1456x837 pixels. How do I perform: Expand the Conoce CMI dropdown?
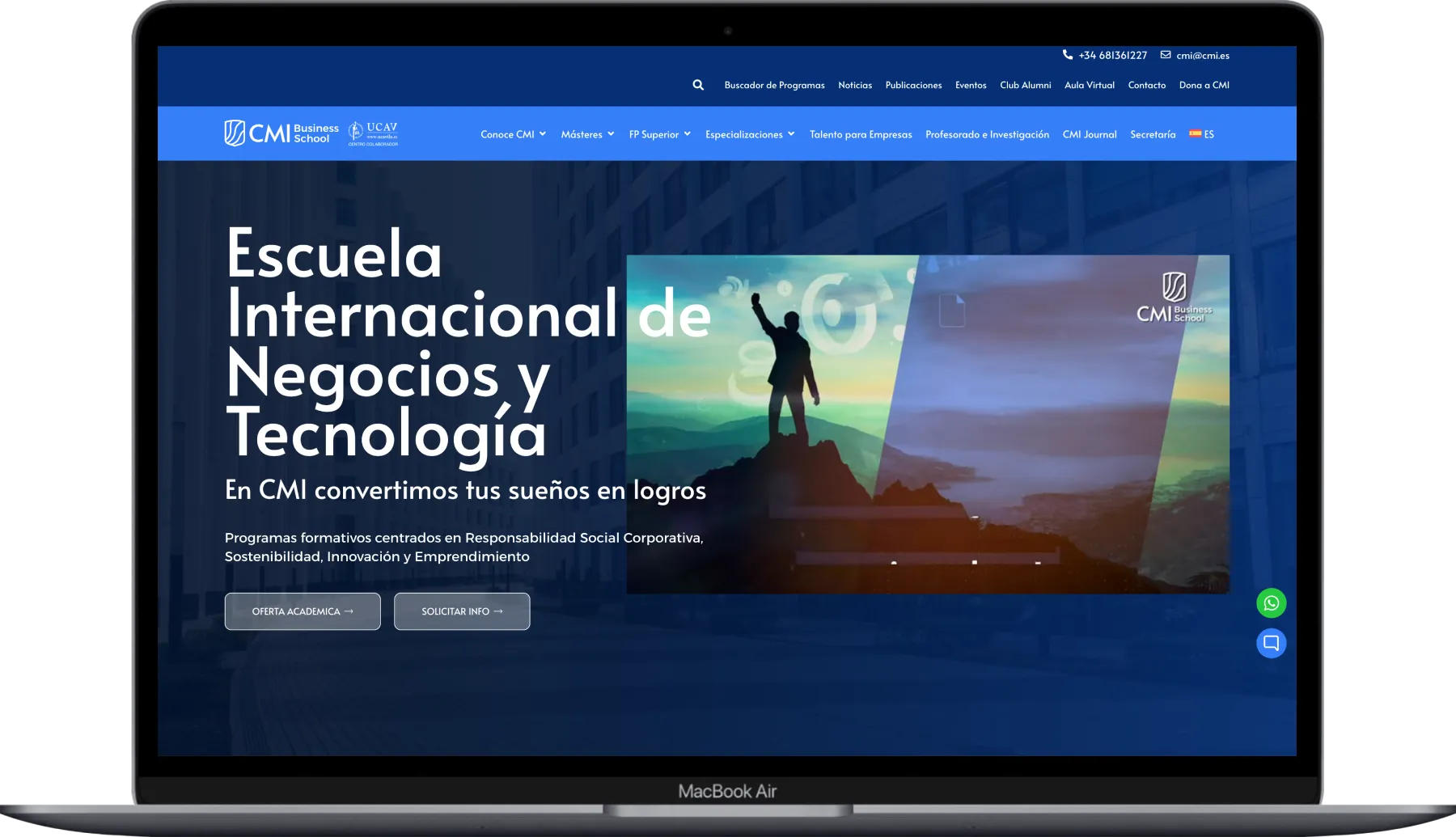513,134
